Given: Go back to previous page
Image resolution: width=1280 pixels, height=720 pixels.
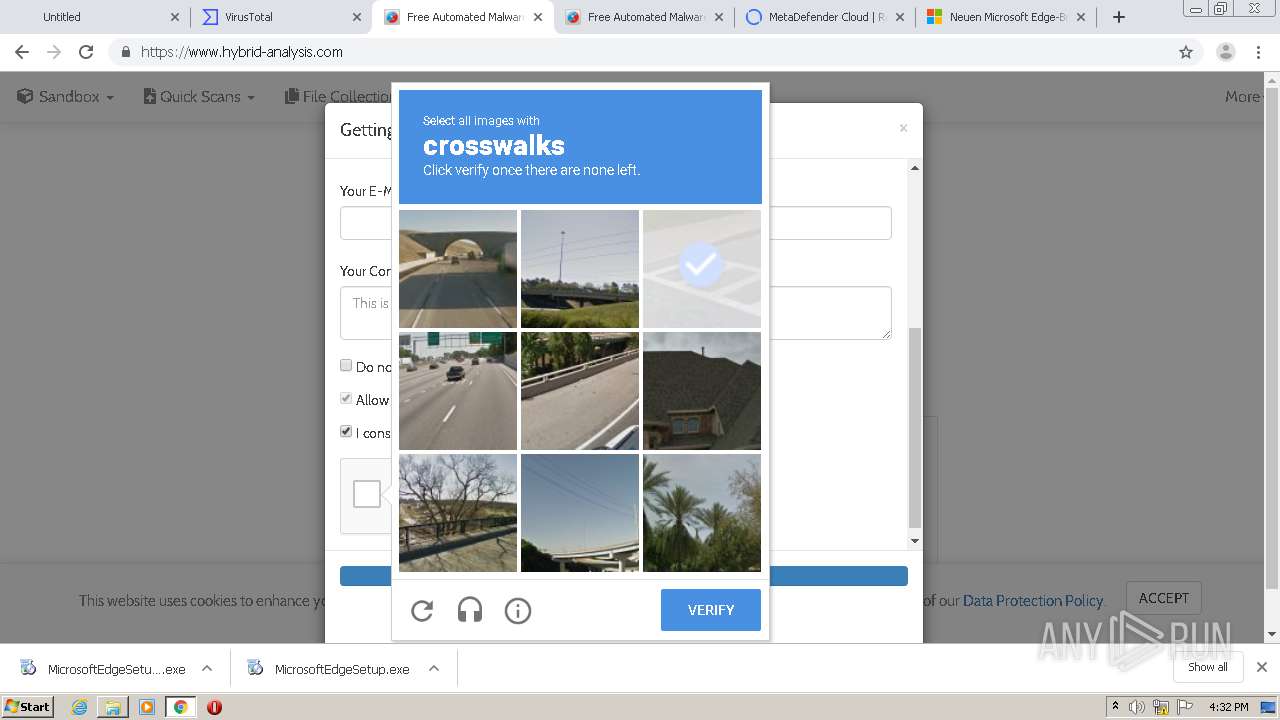Looking at the screenshot, I should pyautogui.click(x=22, y=52).
